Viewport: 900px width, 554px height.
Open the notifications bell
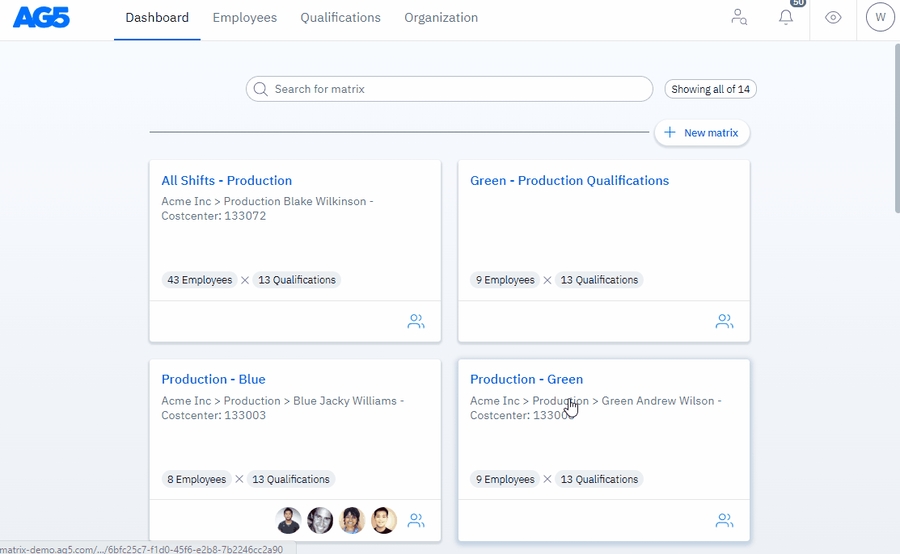pos(786,18)
